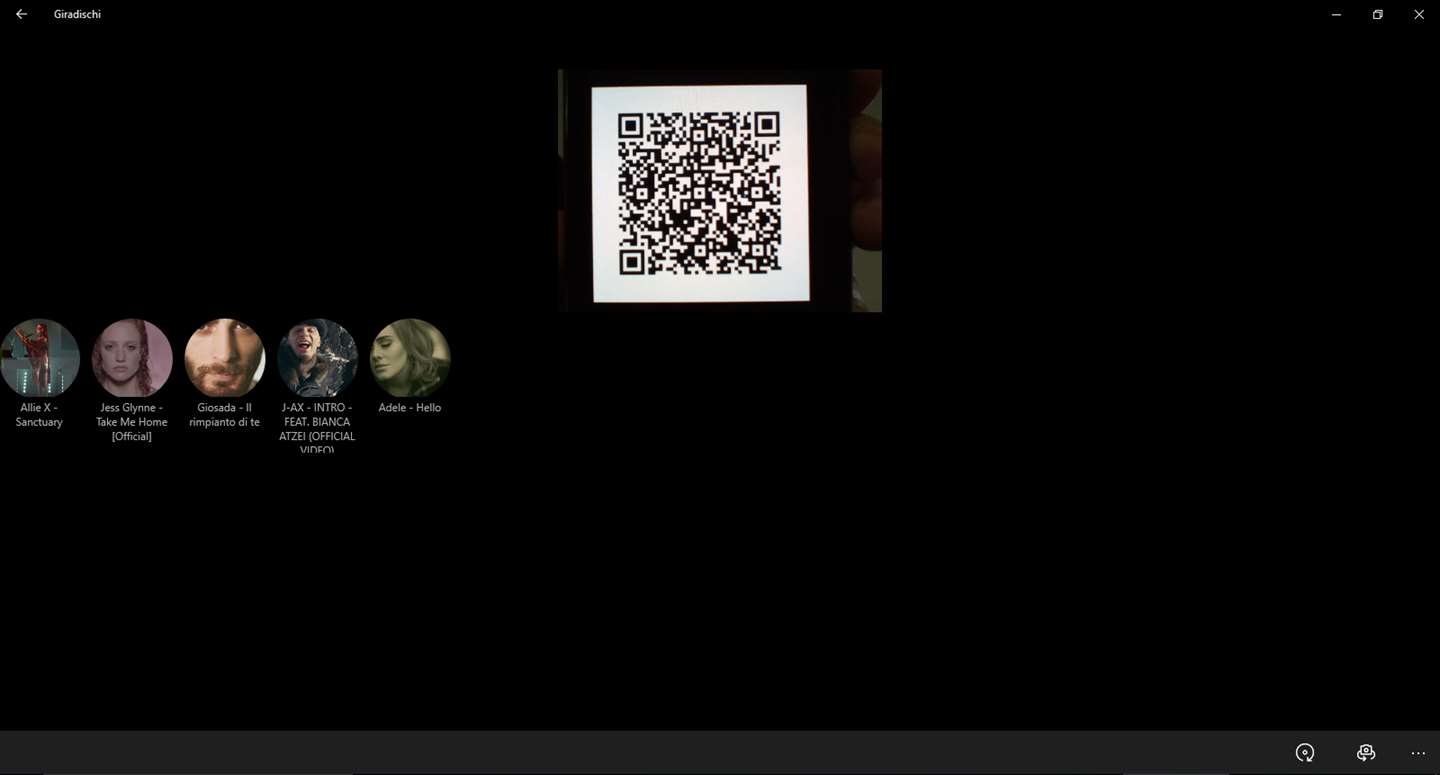Choose the Giosada - Il rimpianto di te thumbnail
The width and height of the screenshot is (1440, 775).
[225, 358]
